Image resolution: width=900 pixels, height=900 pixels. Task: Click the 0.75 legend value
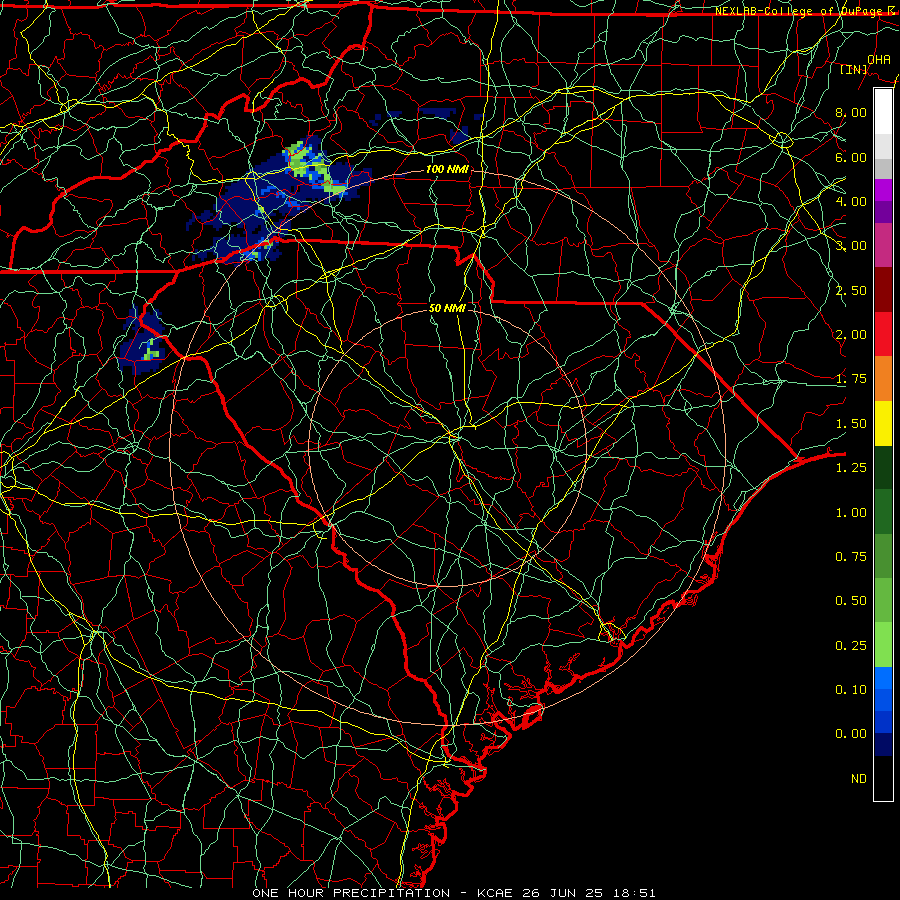(x=851, y=557)
